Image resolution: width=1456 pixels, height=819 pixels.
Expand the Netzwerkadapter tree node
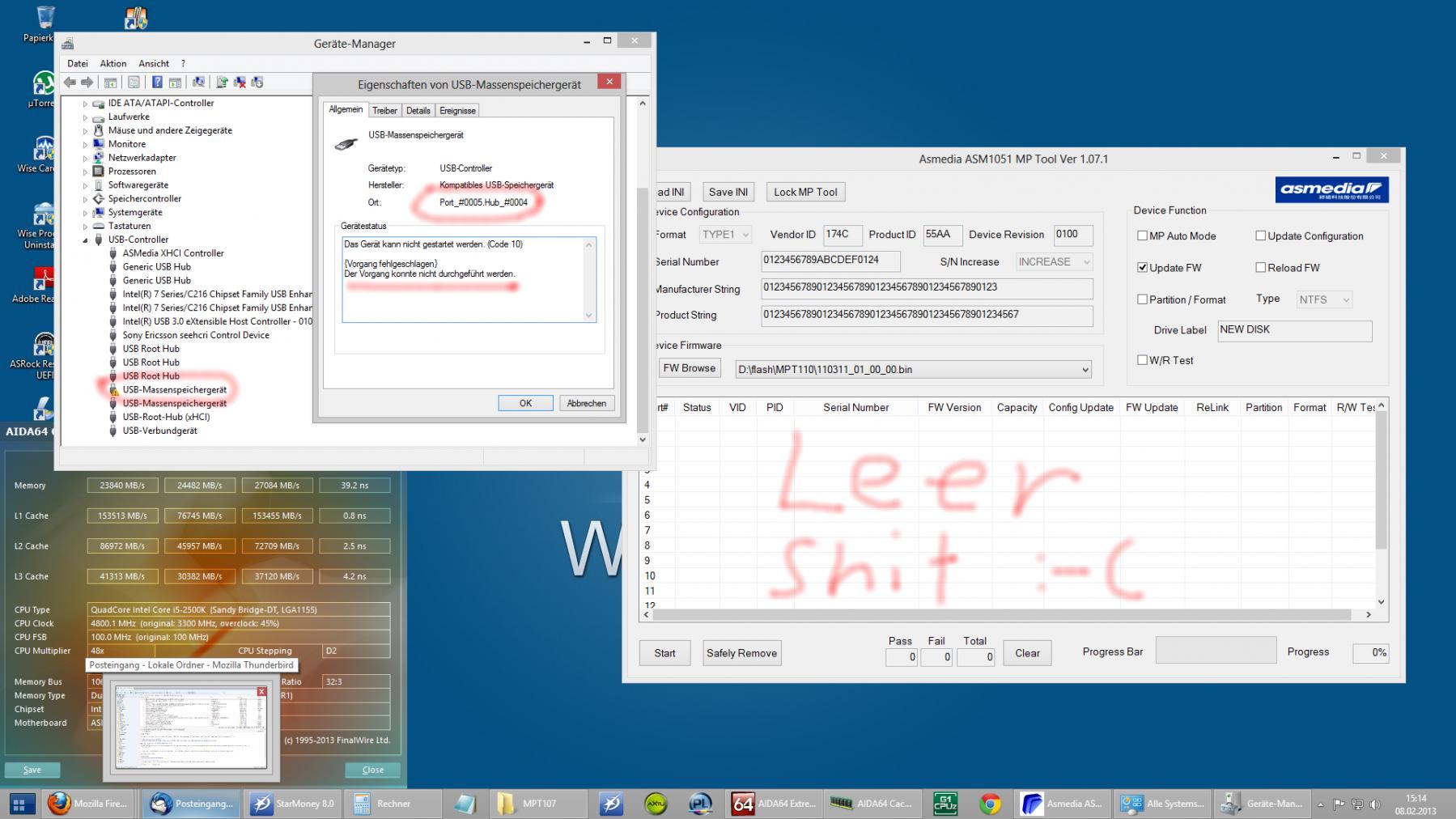coord(85,158)
